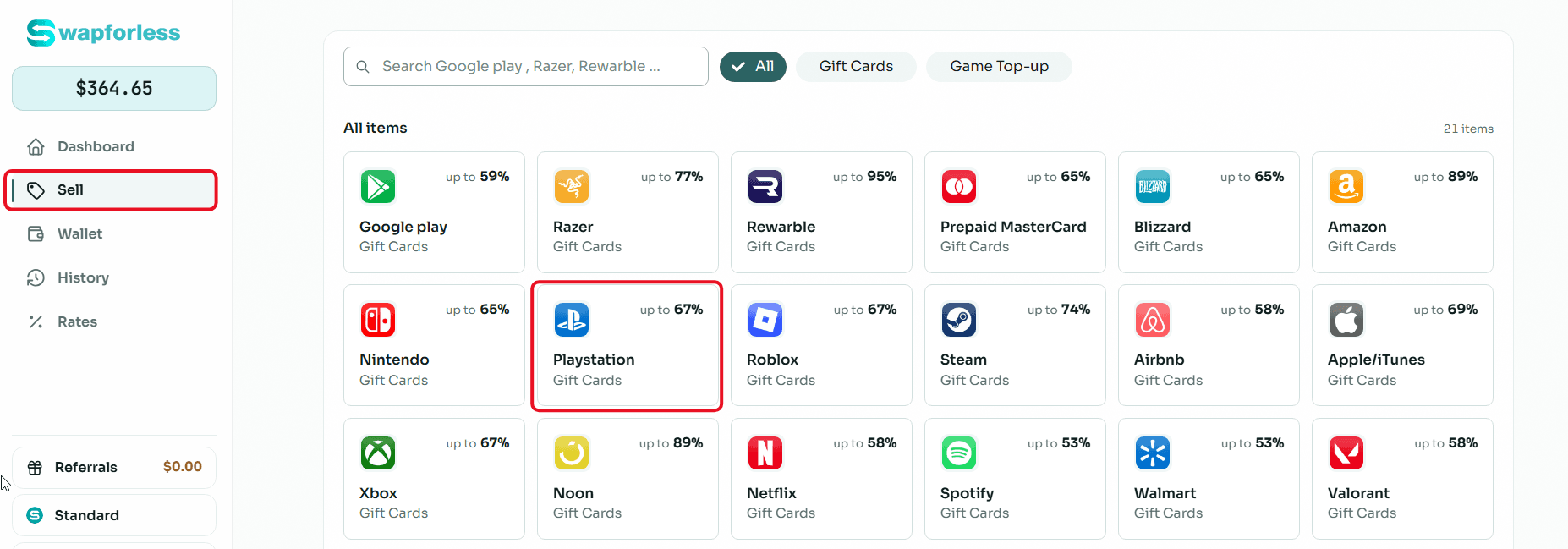Select the Xbox card title
The image size is (1568, 549).
click(x=378, y=493)
